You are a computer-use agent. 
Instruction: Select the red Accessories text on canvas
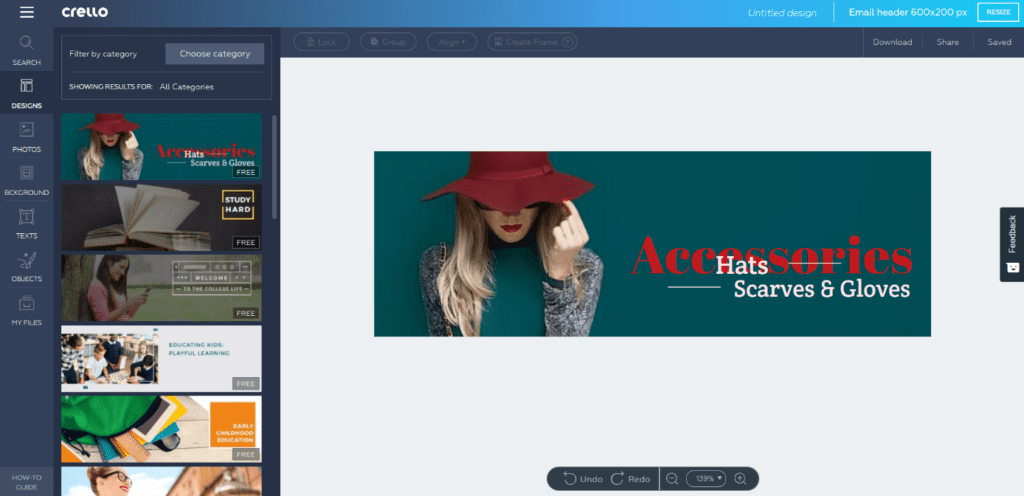[x=772, y=255]
